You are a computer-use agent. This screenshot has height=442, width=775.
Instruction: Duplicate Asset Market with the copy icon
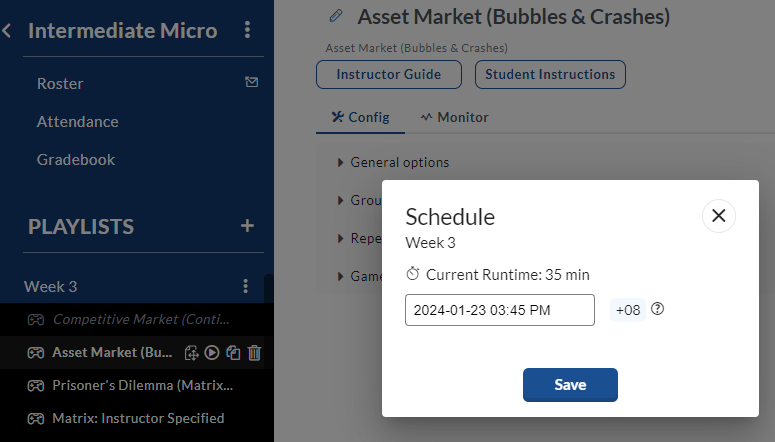(233, 353)
